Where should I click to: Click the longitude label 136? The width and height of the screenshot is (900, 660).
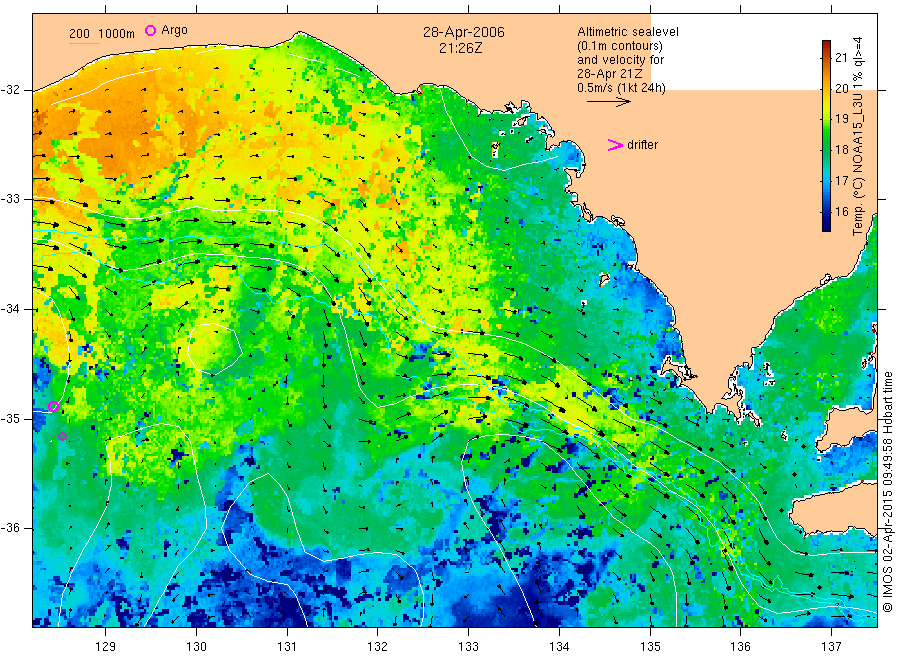pyautogui.click(x=740, y=647)
